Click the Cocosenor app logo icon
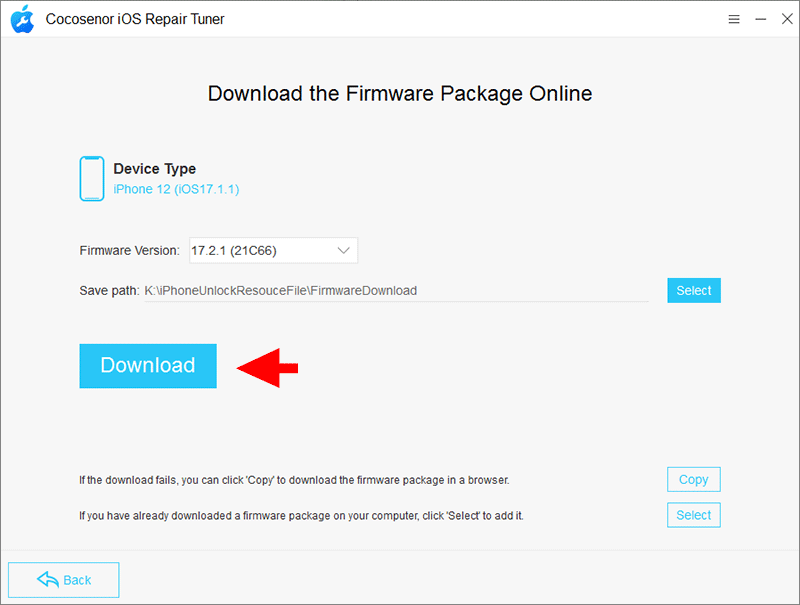The image size is (800, 605). point(22,19)
